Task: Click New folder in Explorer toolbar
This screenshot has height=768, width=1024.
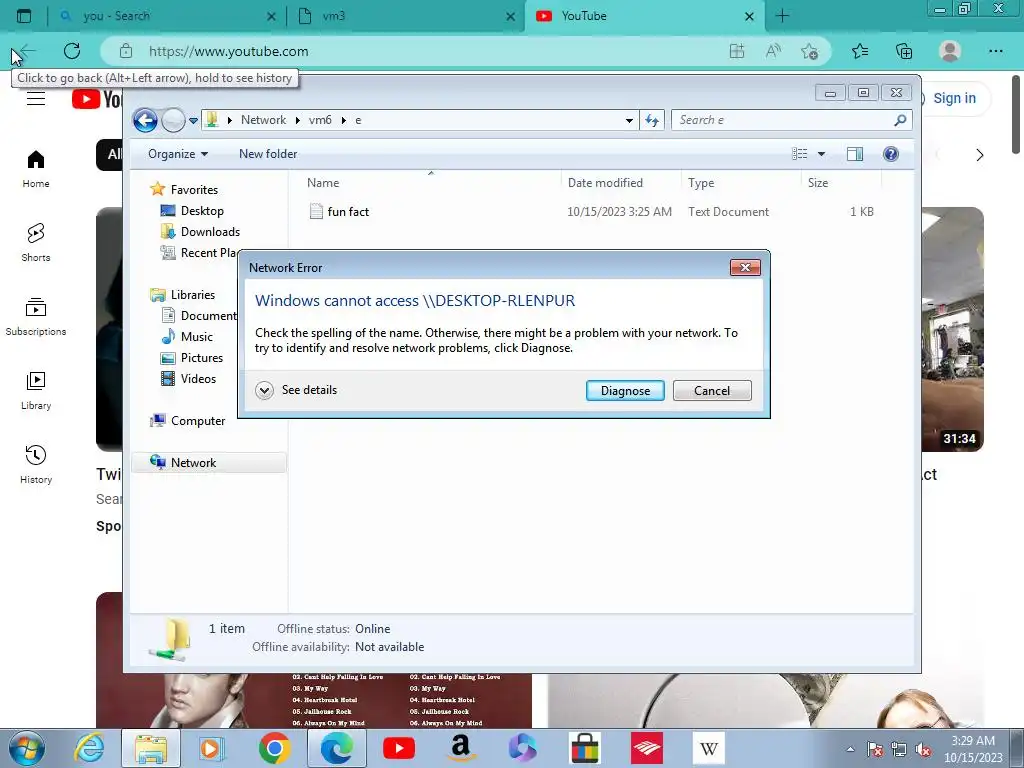Action: tap(268, 154)
